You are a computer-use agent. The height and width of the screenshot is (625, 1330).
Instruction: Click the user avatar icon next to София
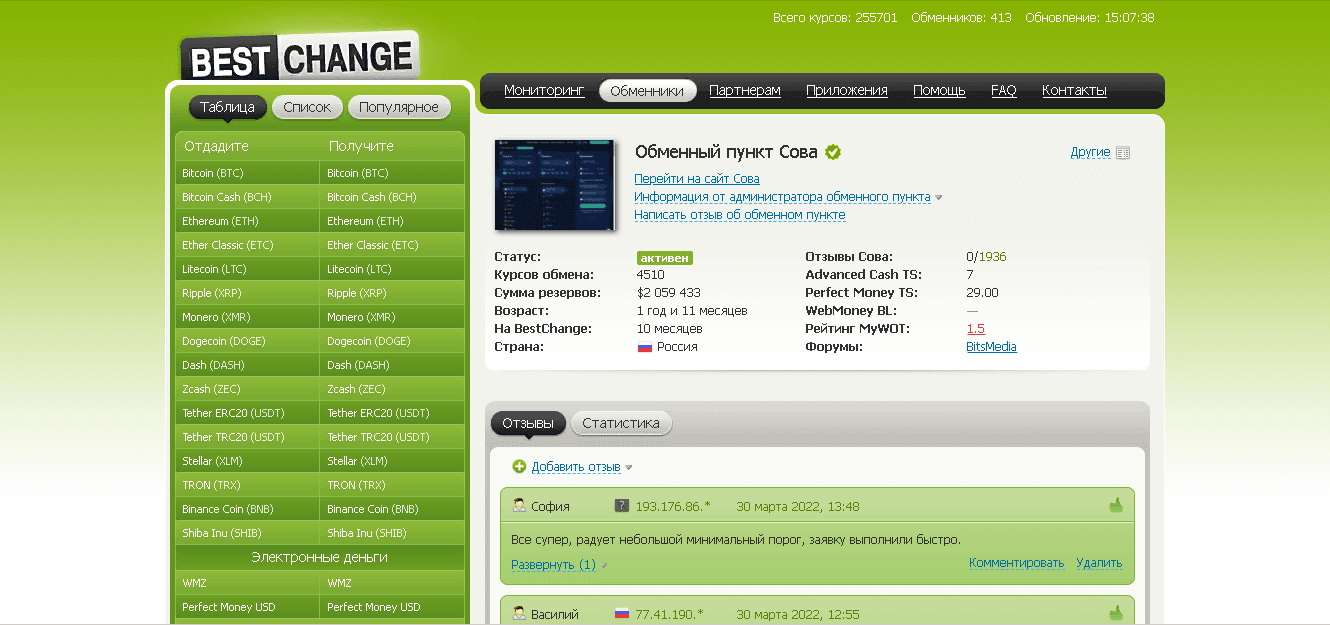(519, 506)
